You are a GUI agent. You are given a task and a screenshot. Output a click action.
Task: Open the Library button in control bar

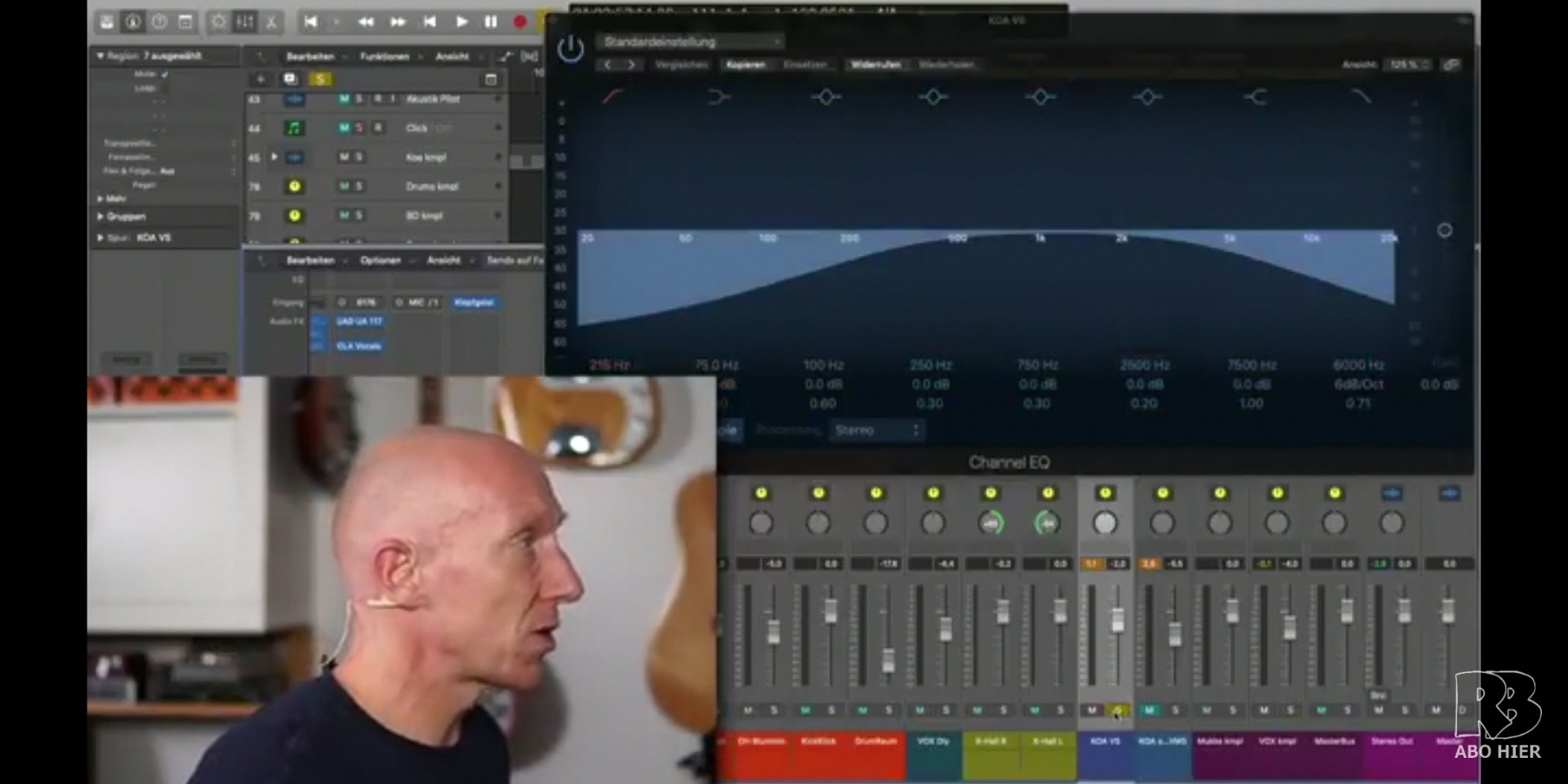[107, 22]
